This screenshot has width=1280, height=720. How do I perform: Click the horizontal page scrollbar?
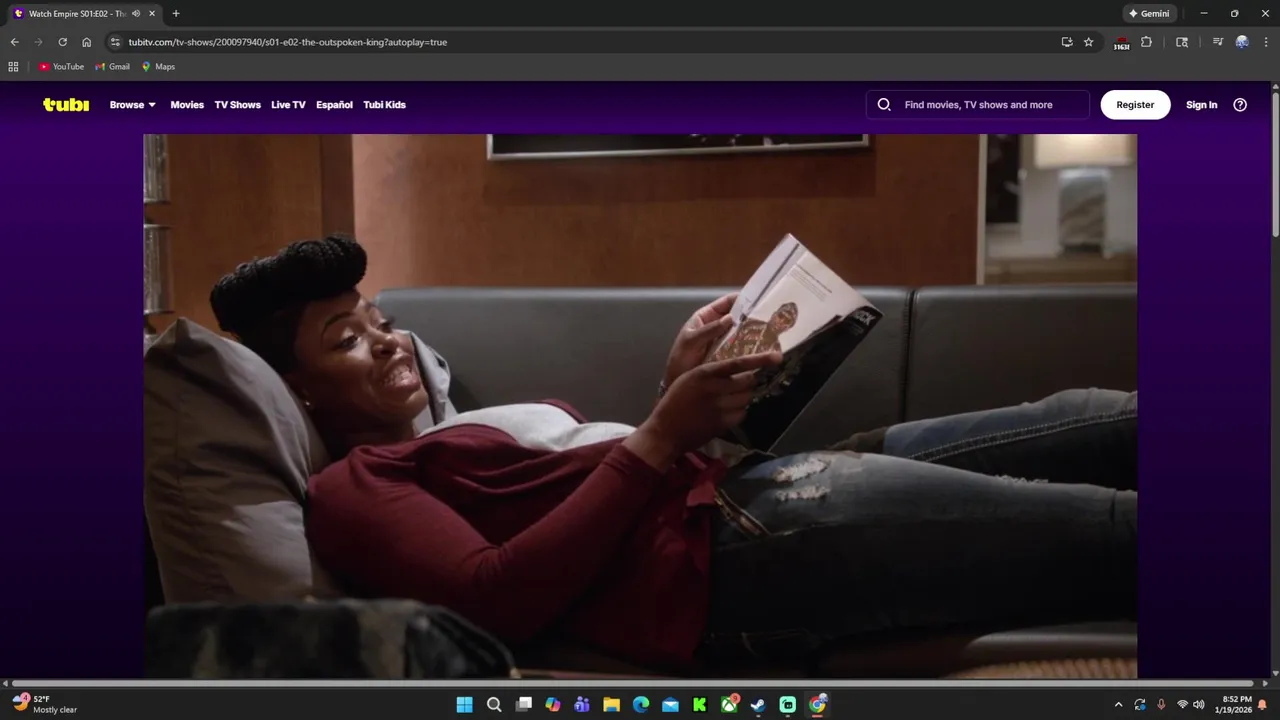click(x=632, y=684)
